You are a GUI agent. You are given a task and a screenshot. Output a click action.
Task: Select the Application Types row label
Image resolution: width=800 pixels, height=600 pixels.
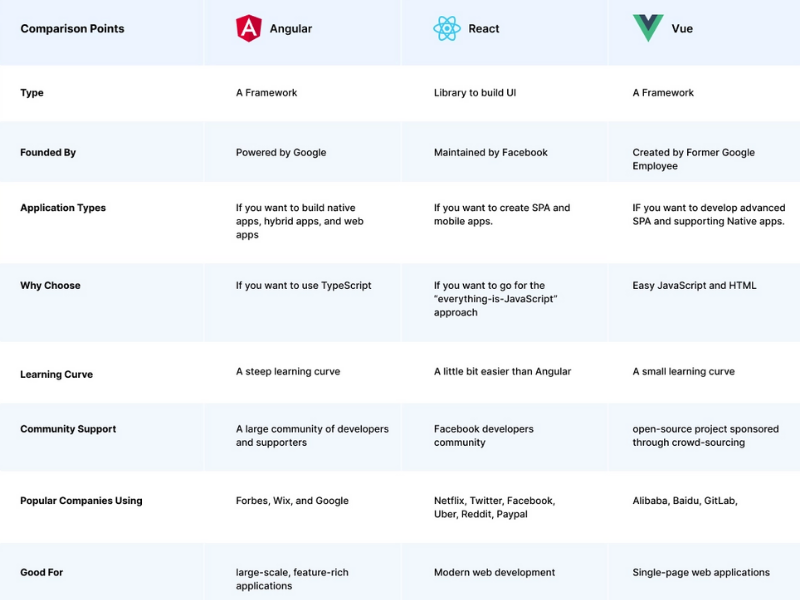click(63, 208)
